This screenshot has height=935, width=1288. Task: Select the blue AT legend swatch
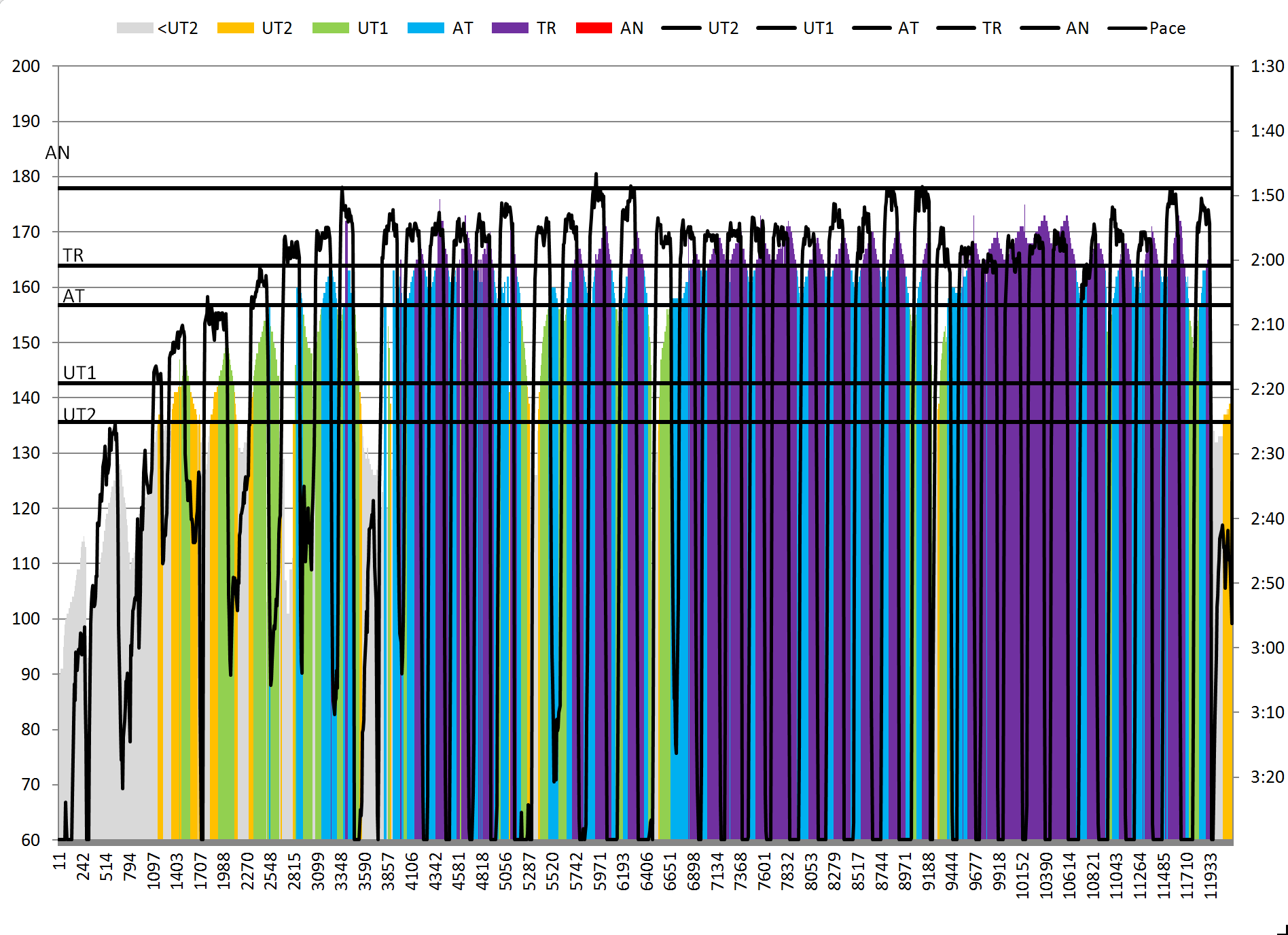point(425,28)
